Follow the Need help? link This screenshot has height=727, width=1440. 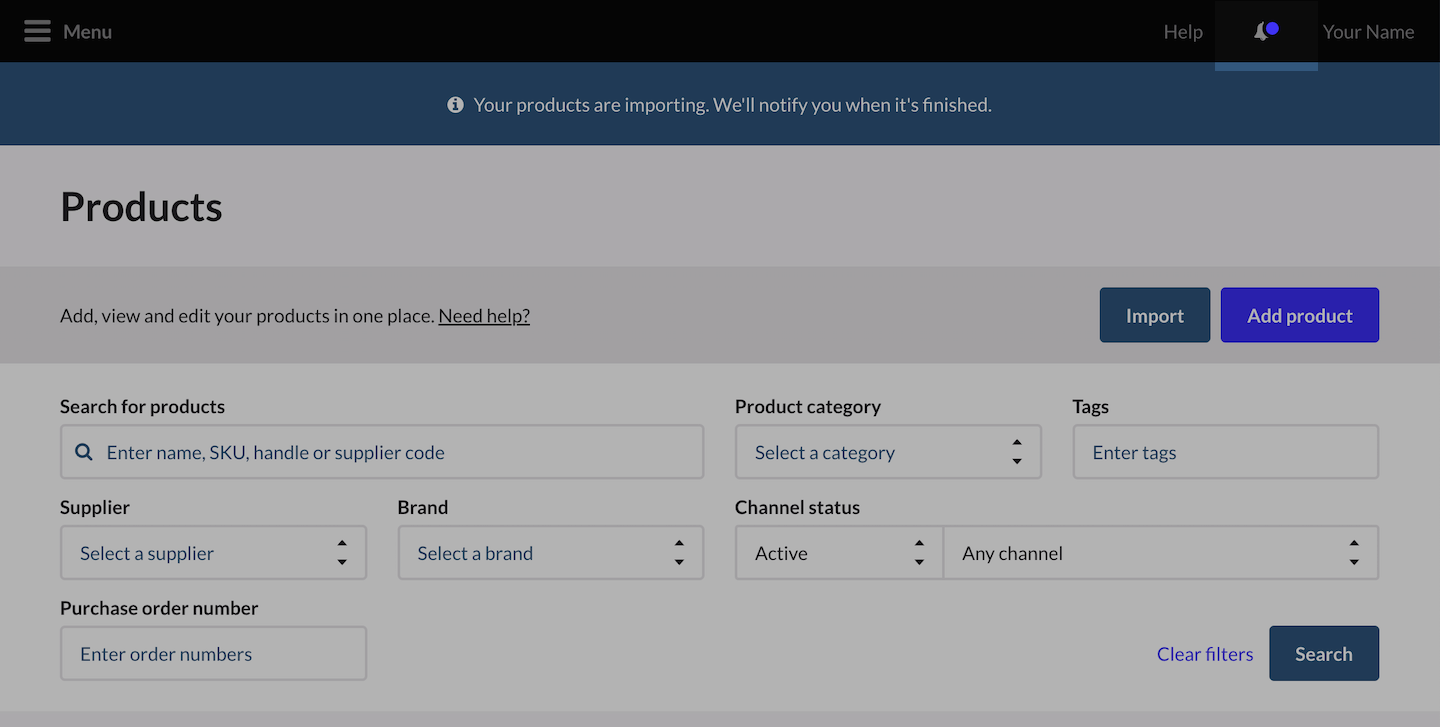point(484,316)
